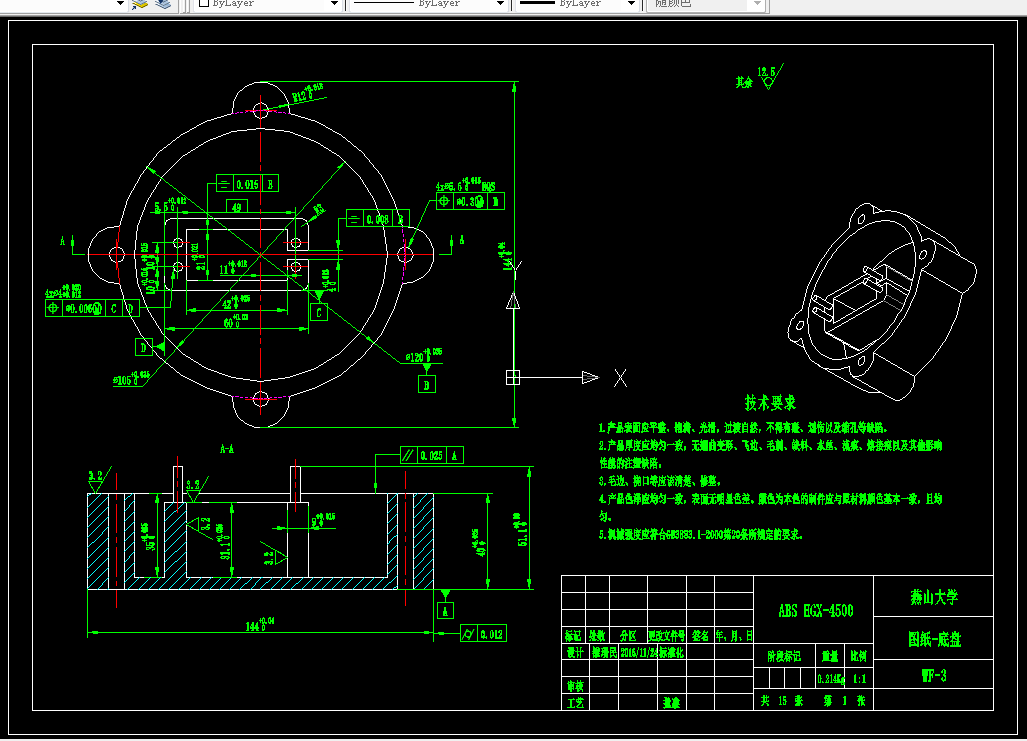This screenshot has height=741, width=1027.
Task: Select the R12 radius dimension
Action: 307,93
